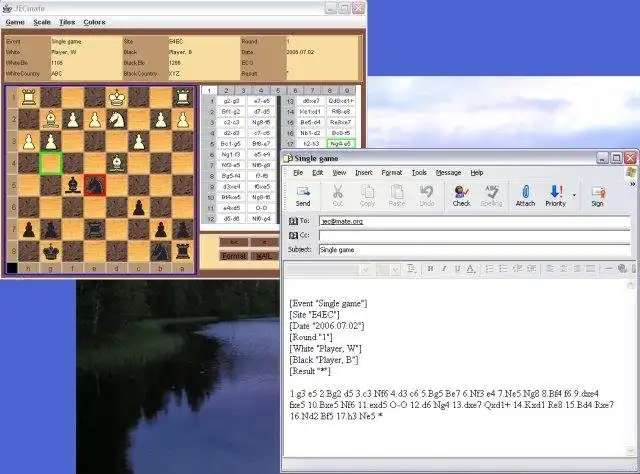640x474 pixels.
Task: Click the green highlighted g4 square
Action: pos(51,163)
